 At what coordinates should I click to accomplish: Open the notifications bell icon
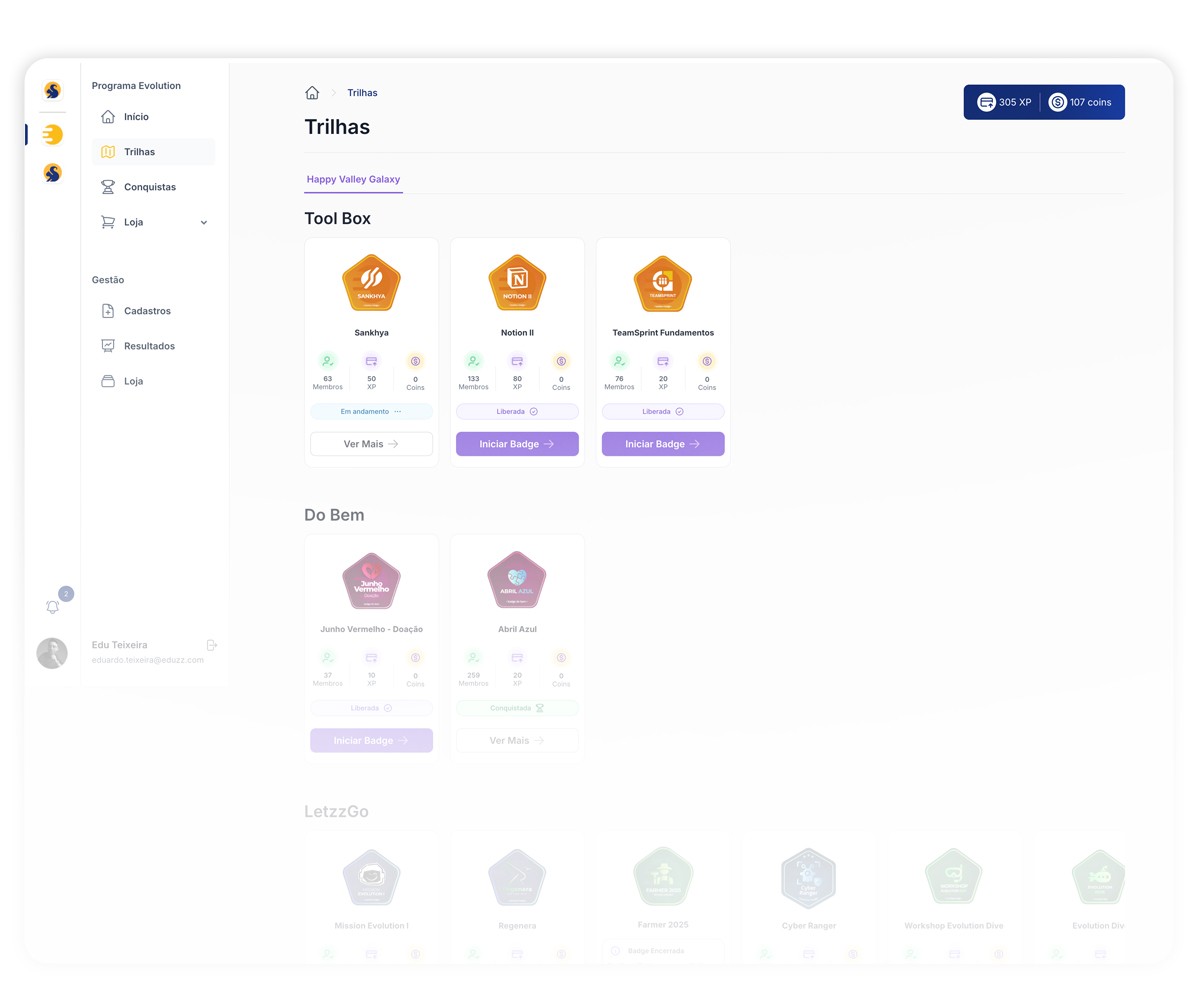(53, 607)
